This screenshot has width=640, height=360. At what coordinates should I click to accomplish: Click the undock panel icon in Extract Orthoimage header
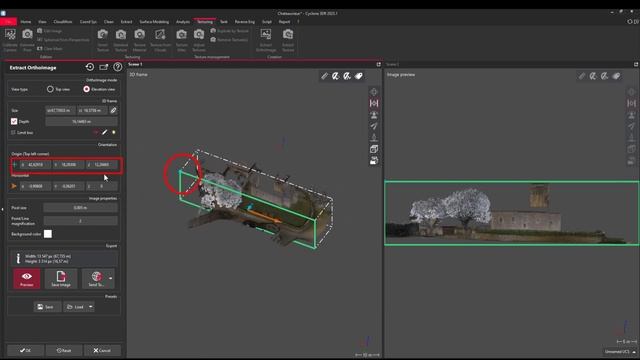(104, 67)
